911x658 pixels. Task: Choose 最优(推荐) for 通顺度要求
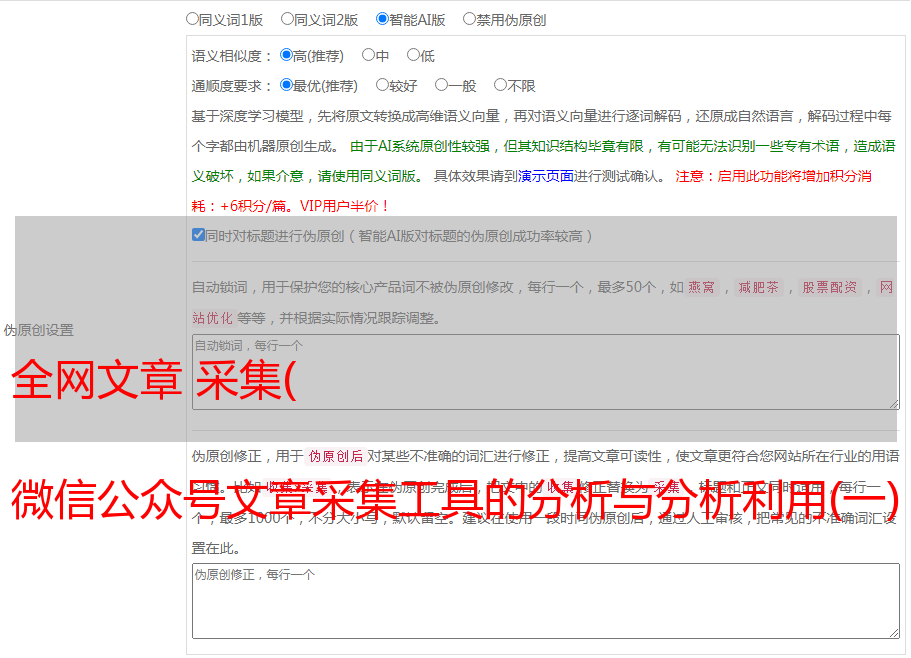click(x=286, y=85)
